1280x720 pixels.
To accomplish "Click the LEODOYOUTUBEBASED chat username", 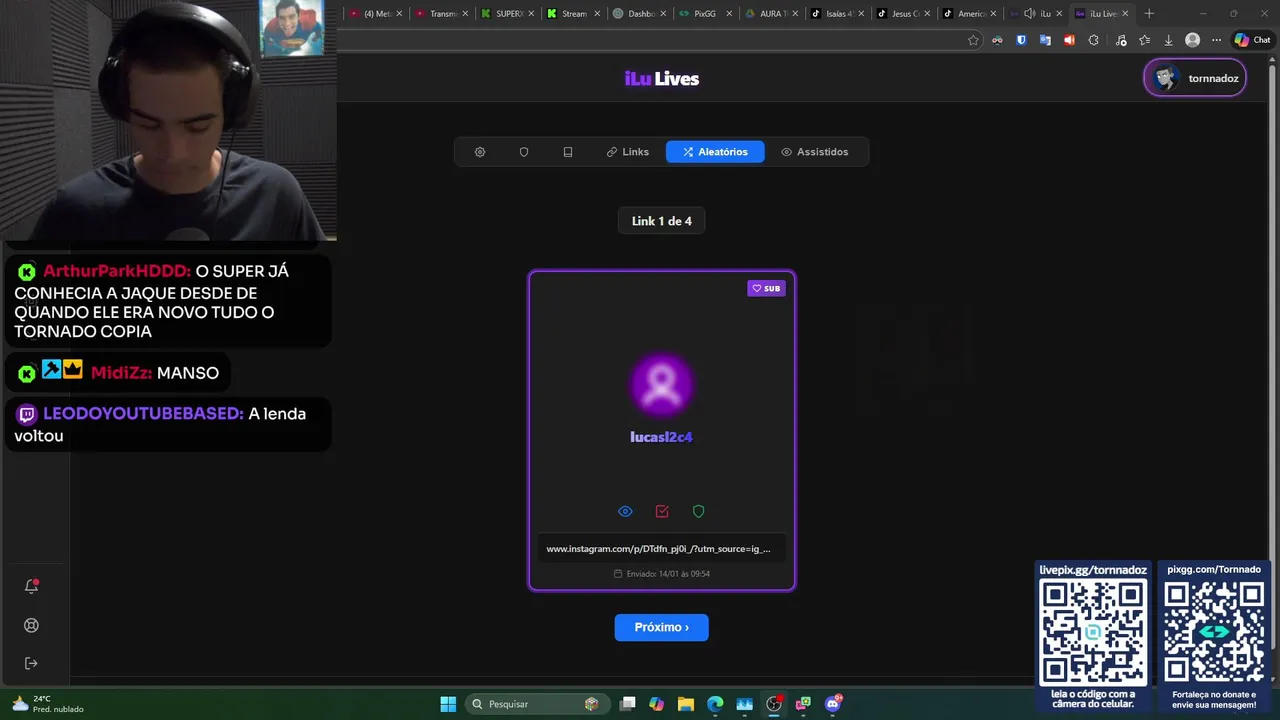I will tap(143, 414).
